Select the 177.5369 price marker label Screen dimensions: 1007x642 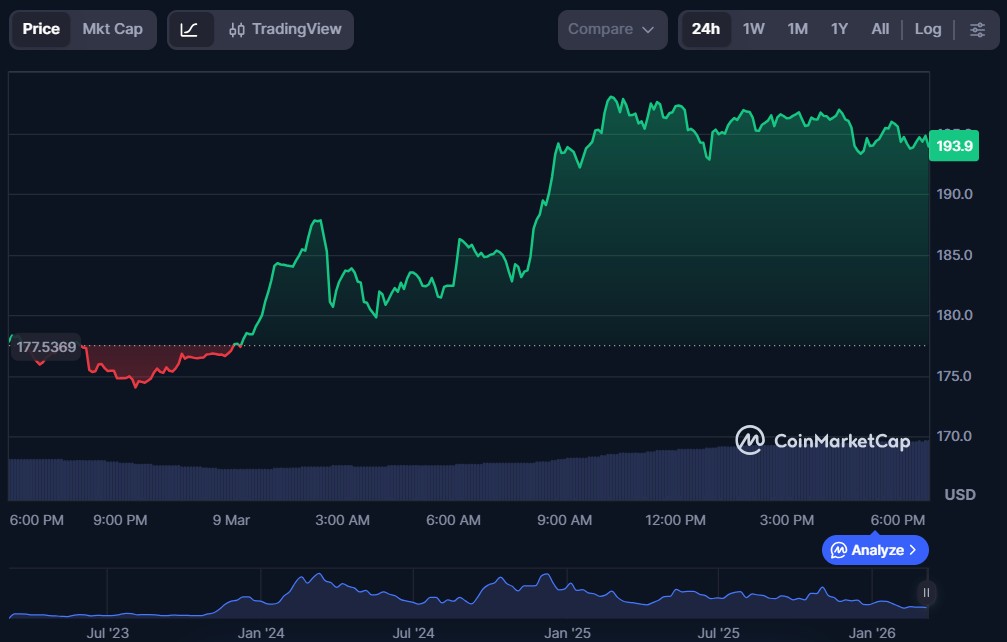coord(47,346)
